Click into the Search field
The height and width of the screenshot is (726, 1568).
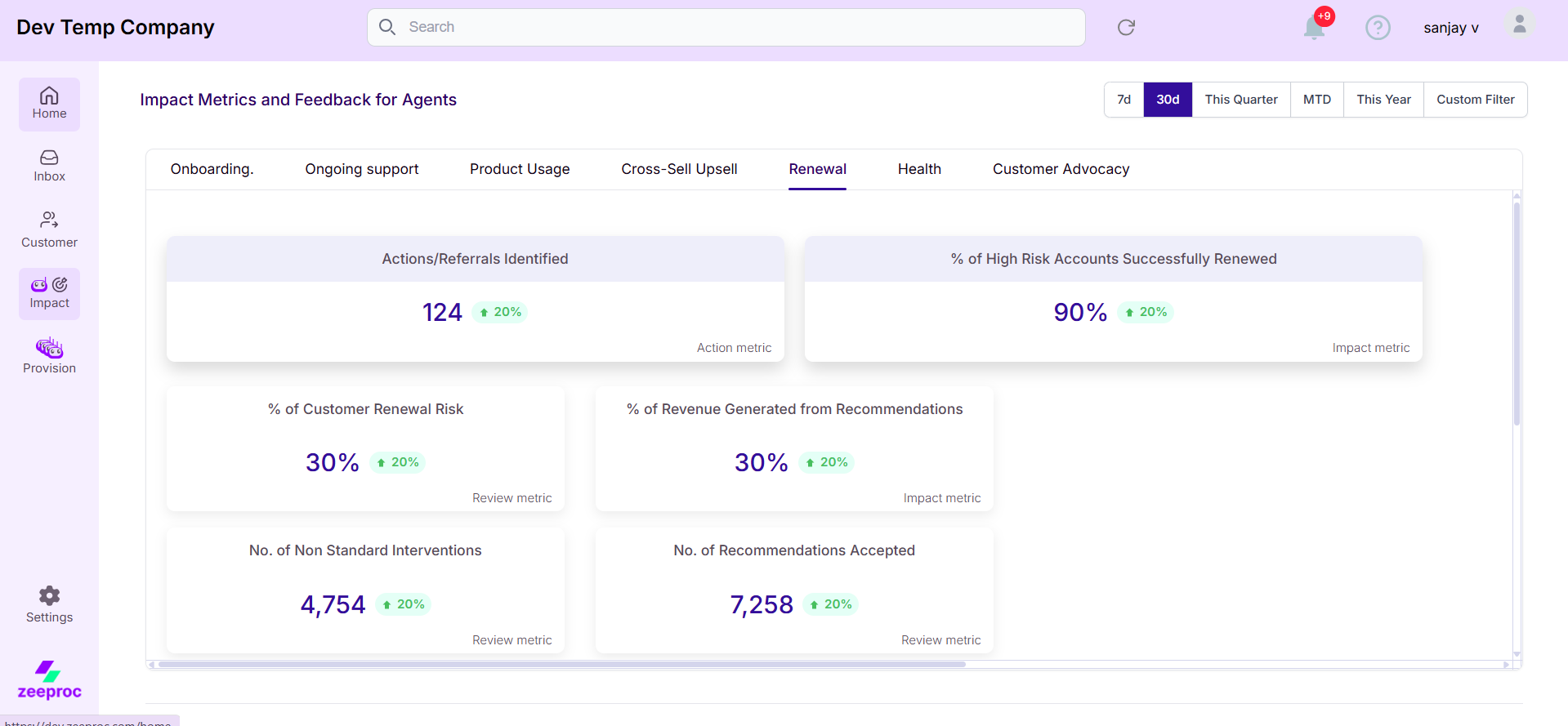click(x=726, y=28)
